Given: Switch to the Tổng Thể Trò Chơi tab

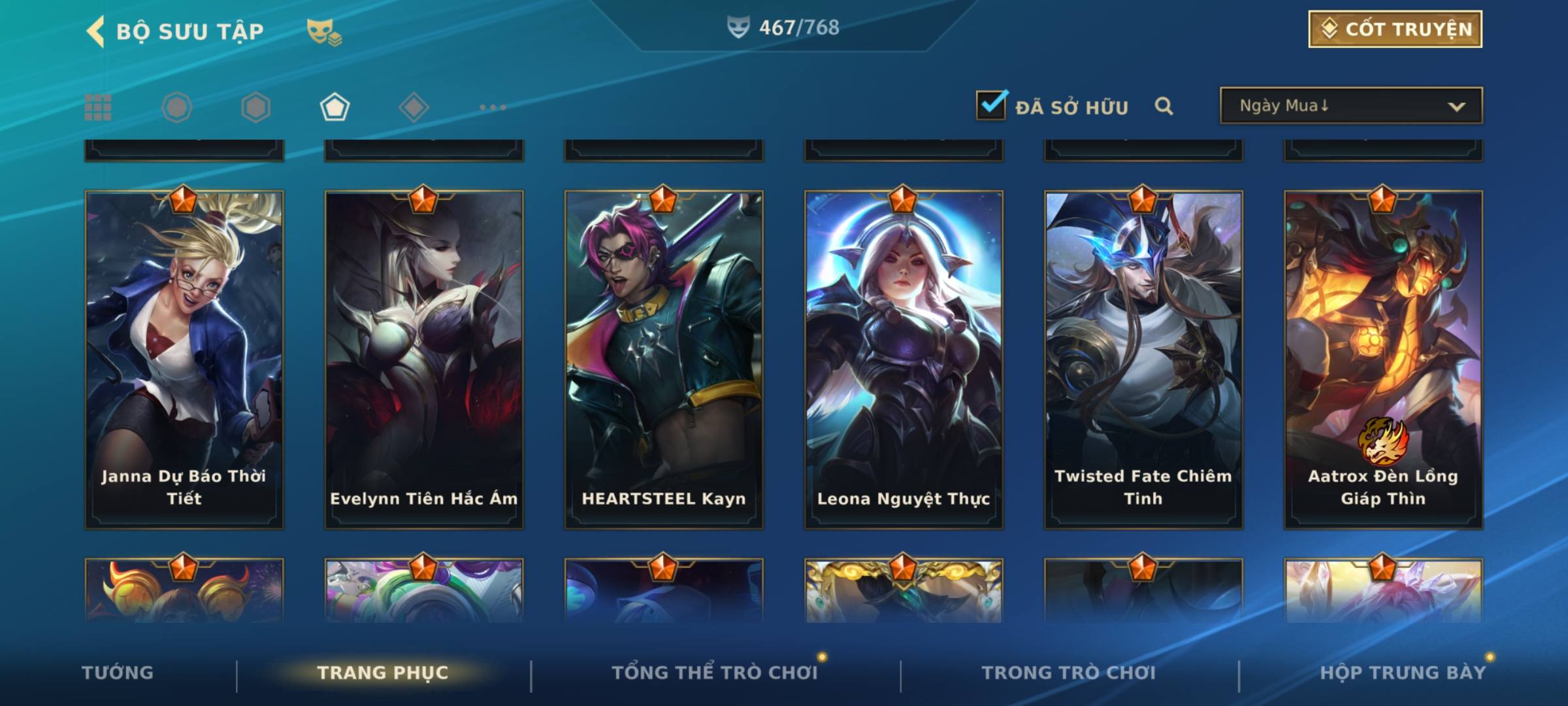Looking at the screenshot, I should 715,673.
